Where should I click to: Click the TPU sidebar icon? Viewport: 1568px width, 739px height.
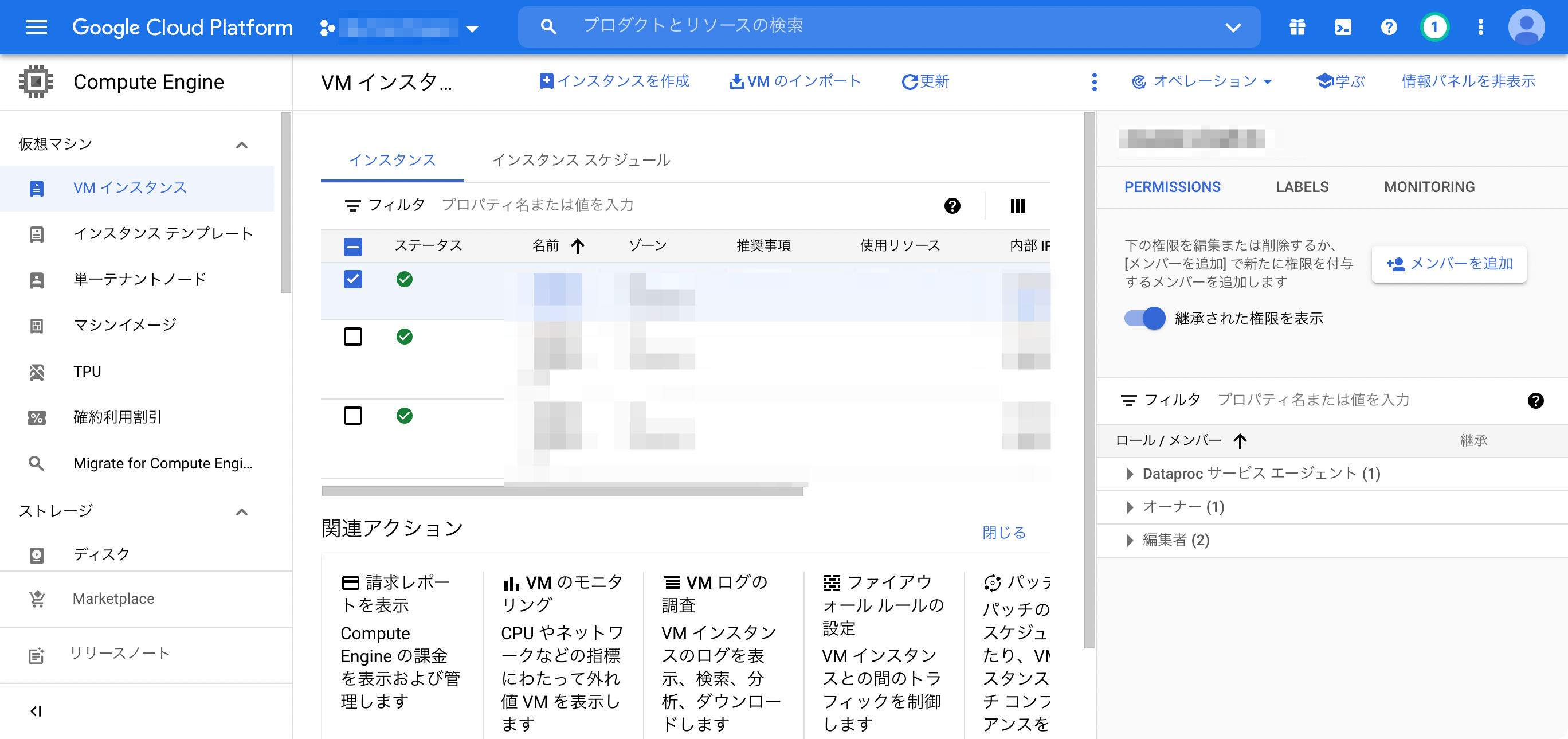(x=37, y=372)
